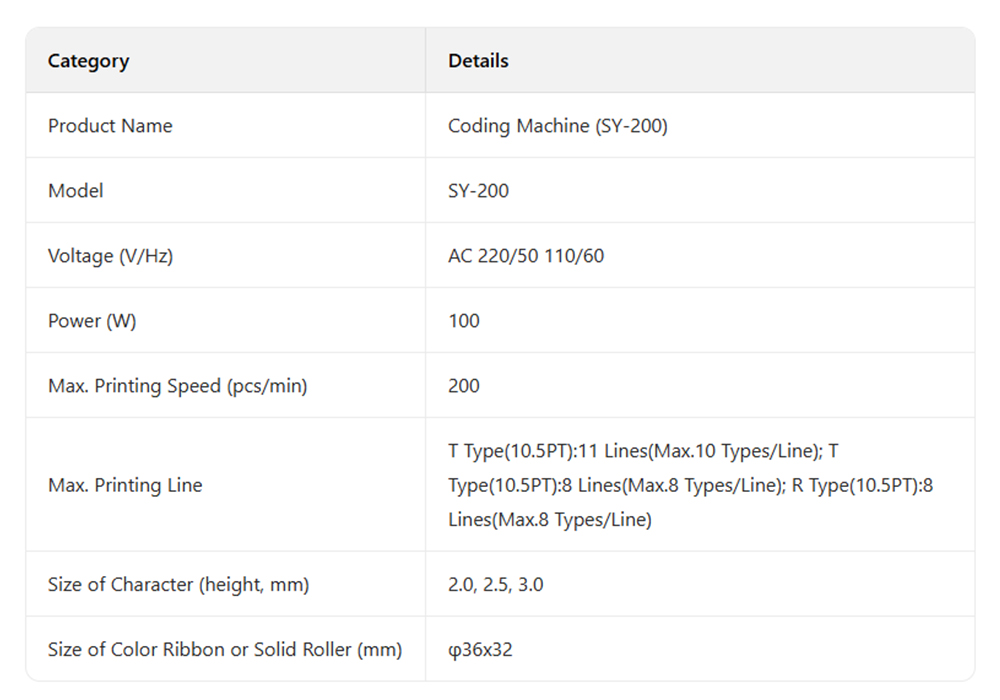The height and width of the screenshot is (700, 1000).
Task: Click the φ36x32 value cell
Action: coord(480,650)
